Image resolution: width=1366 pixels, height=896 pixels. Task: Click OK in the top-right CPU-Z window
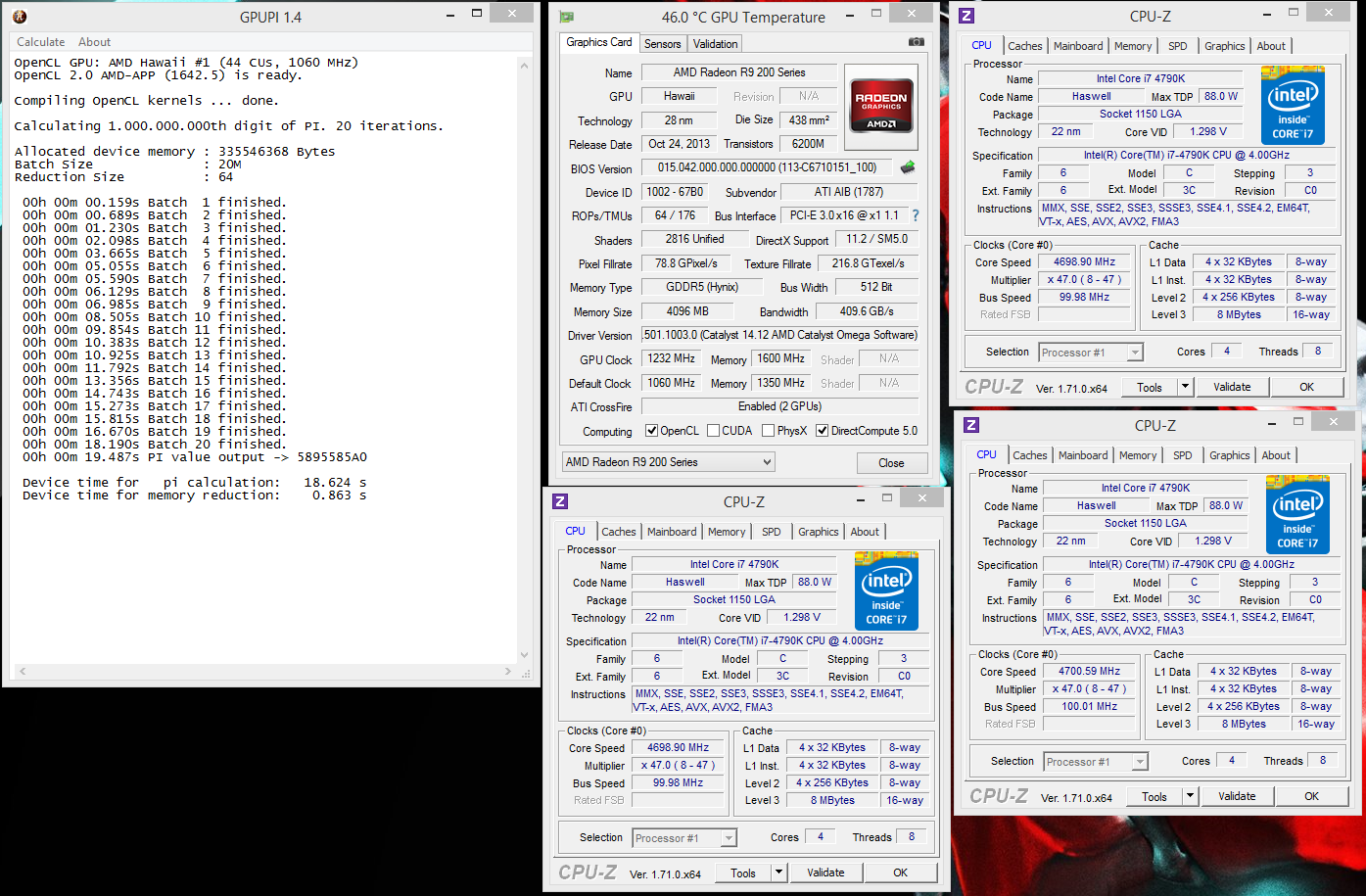click(1307, 387)
